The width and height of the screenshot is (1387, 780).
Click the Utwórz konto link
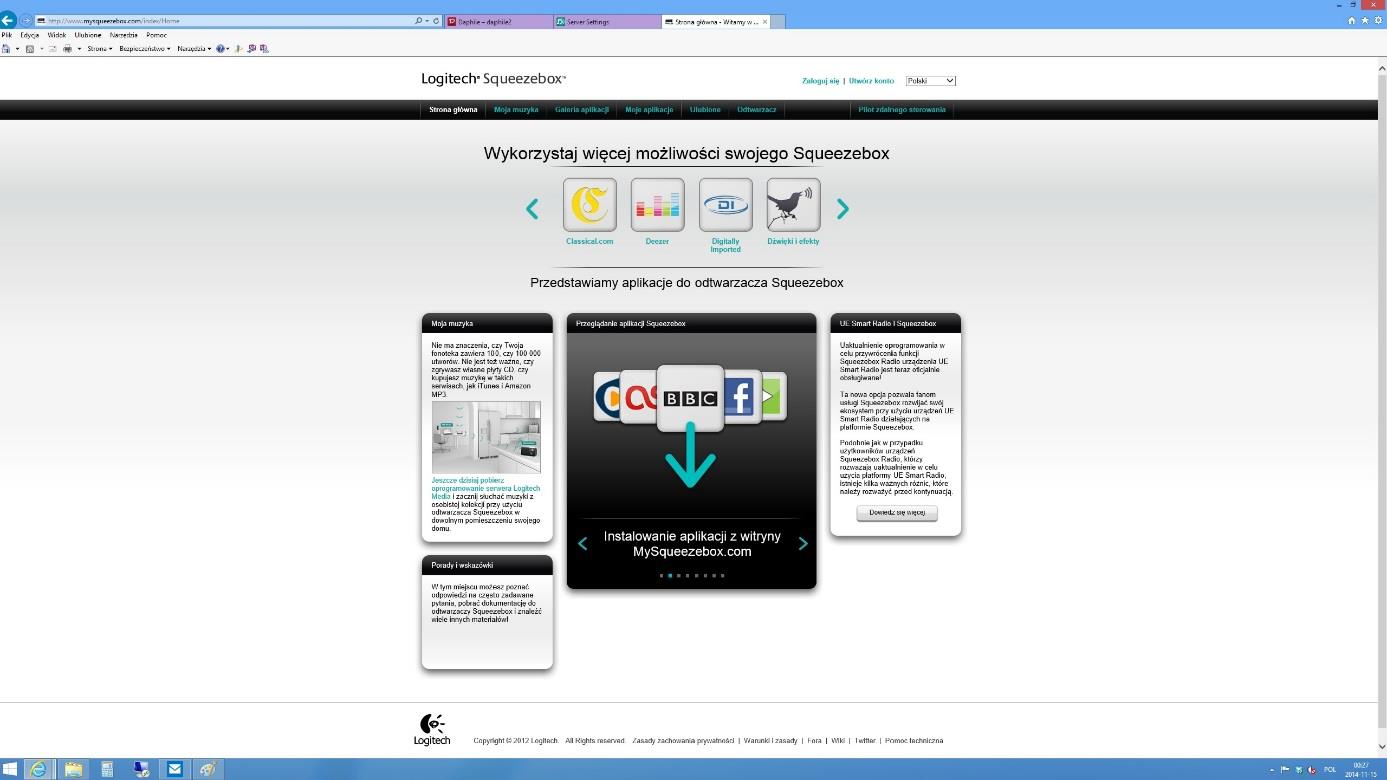click(x=871, y=81)
